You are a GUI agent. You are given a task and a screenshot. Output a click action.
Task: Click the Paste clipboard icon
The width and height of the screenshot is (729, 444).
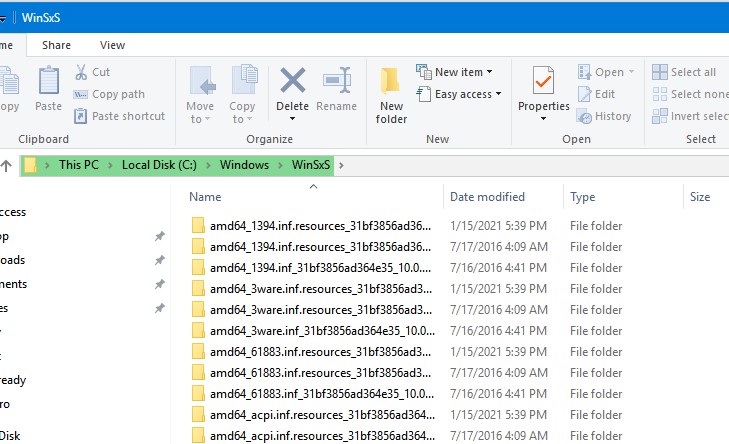tap(48, 82)
